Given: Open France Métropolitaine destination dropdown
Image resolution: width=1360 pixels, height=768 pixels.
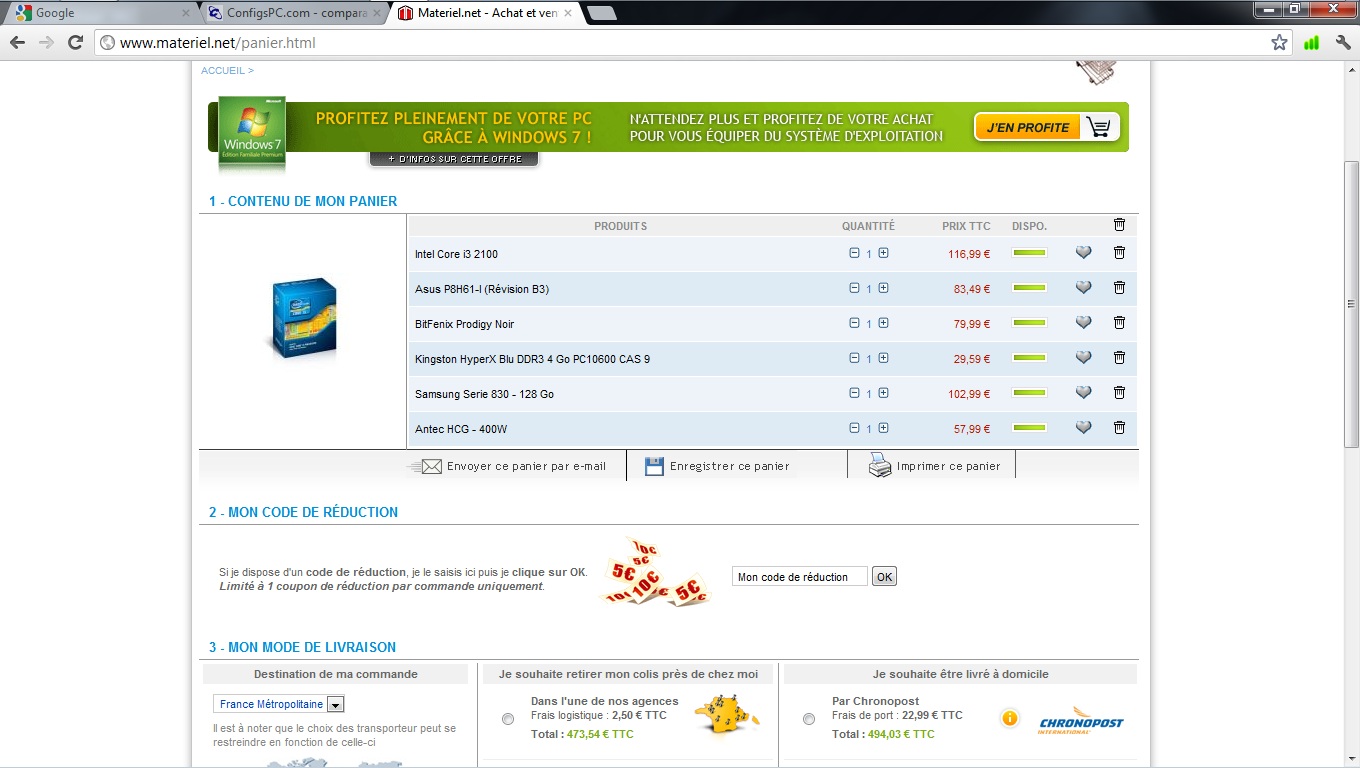Looking at the screenshot, I should tap(336, 704).
